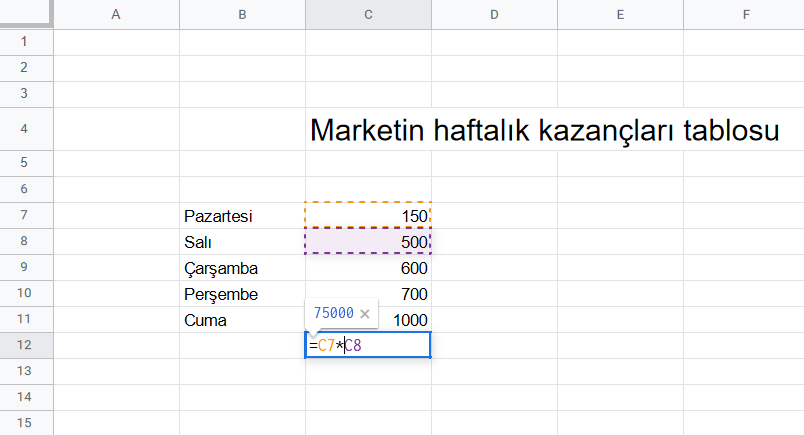Click the cell containing 500
The height and width of the screenshot is (435, 804).
coord(368,241)
